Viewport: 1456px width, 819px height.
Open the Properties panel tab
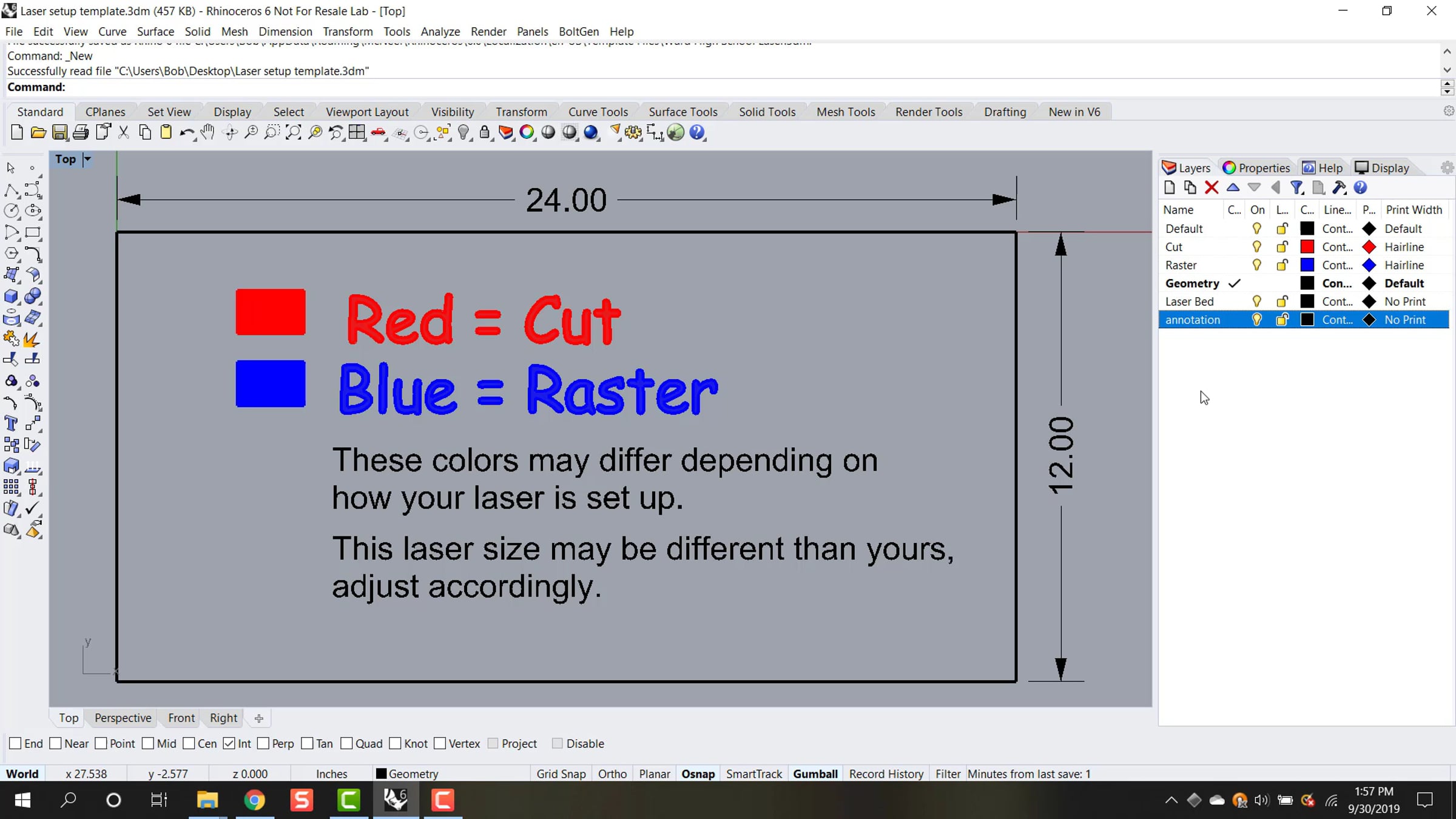(1256, 168)
